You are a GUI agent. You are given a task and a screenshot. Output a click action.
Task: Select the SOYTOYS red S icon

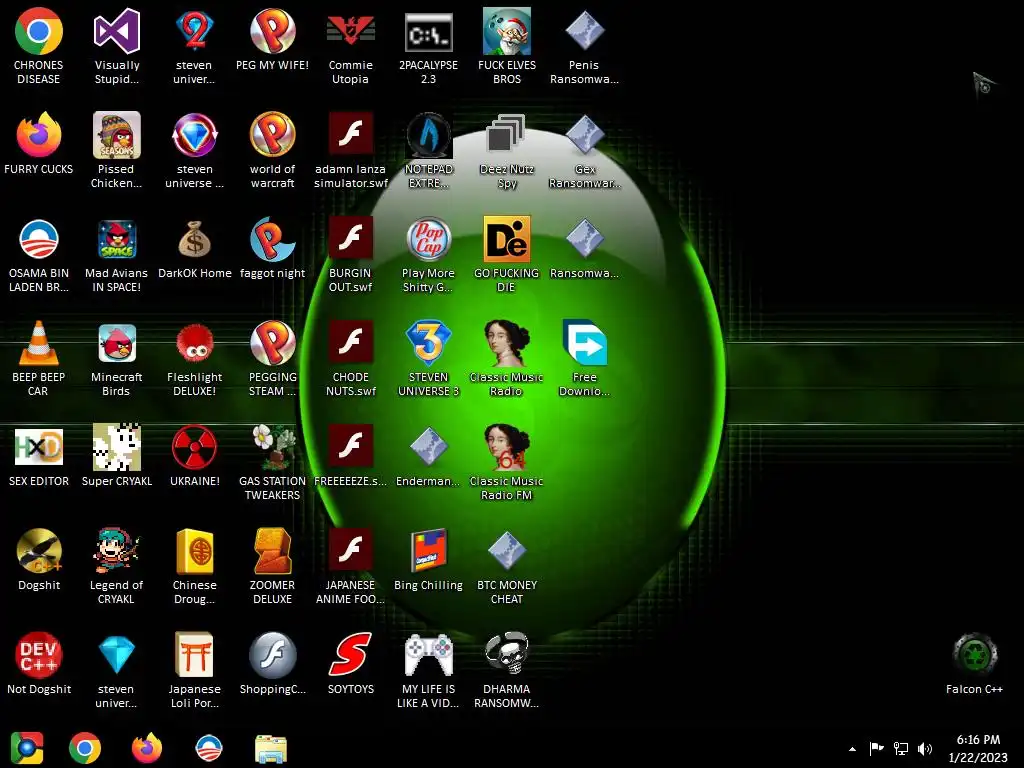(x=351, y=655)
